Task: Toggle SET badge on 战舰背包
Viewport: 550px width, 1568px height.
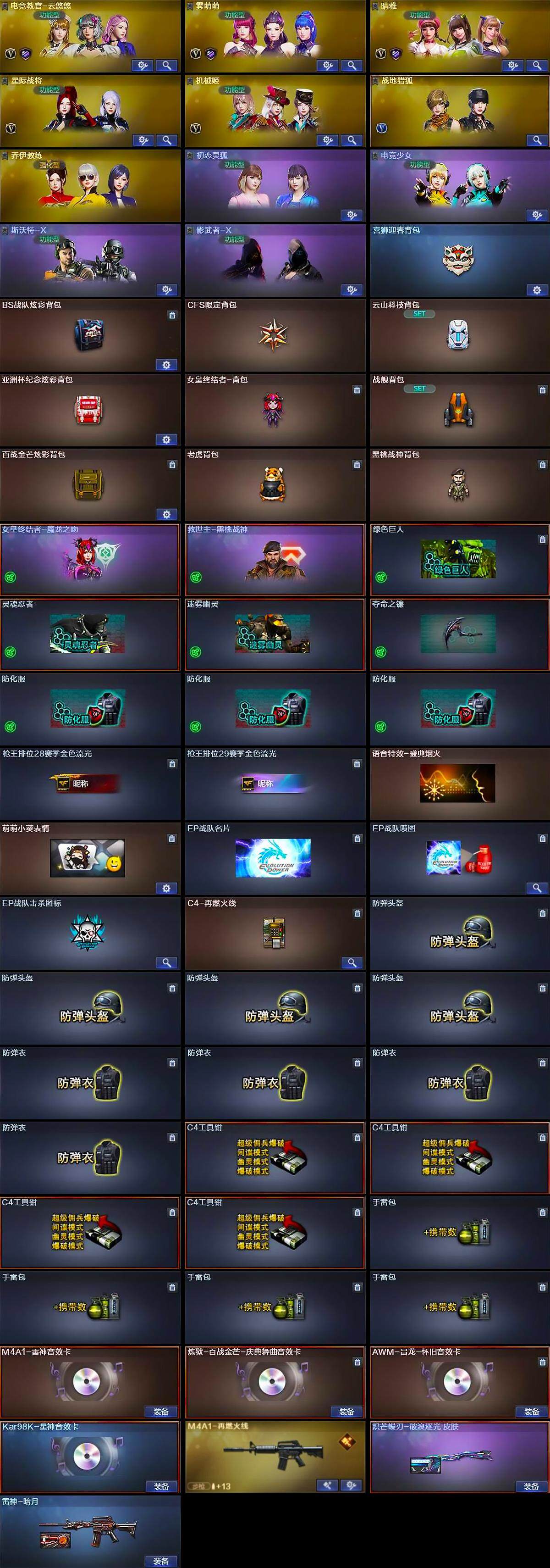Action: (420, 389)
